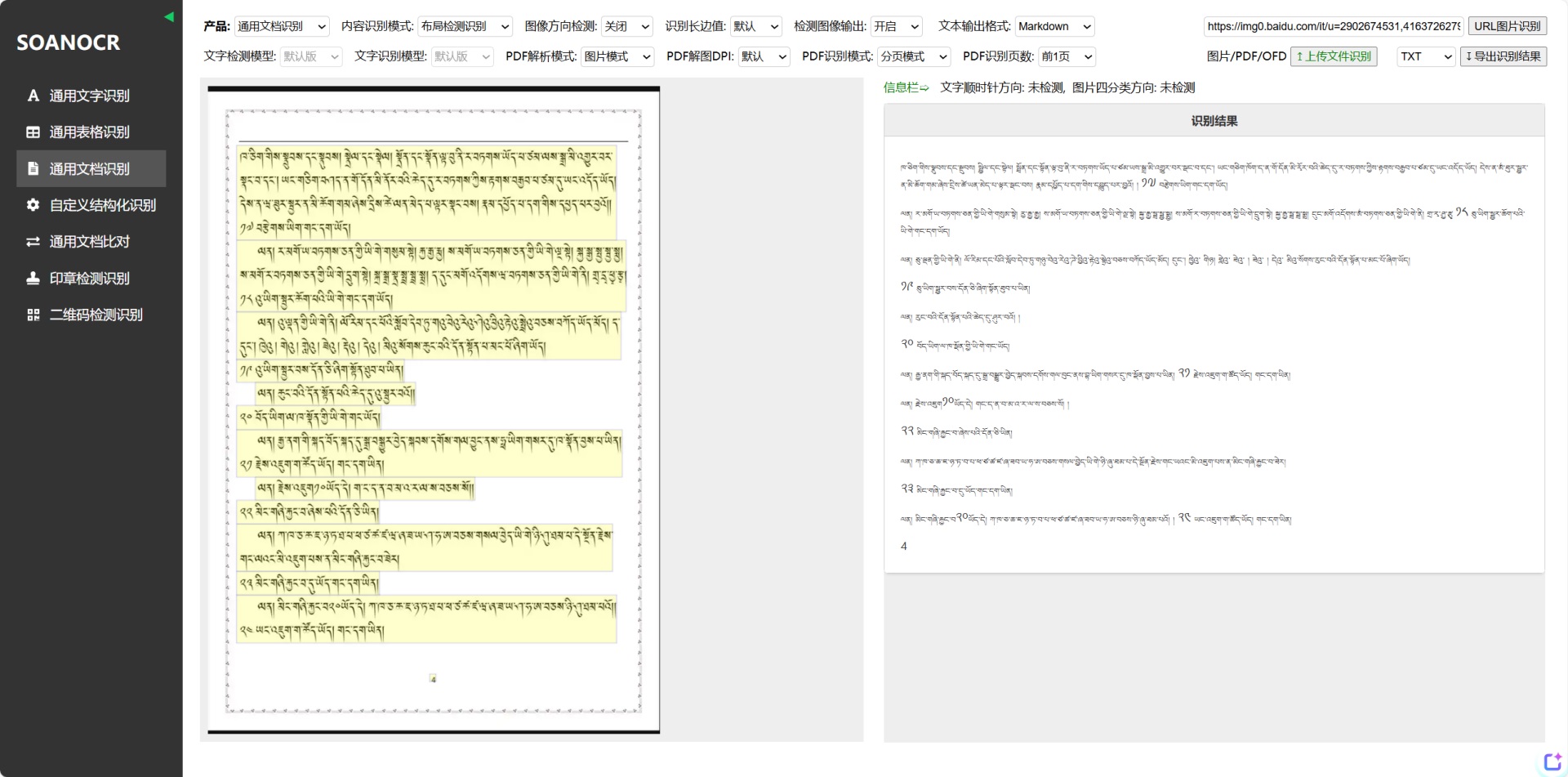Click the 印章检测识别 stamp icon
This screenshot has height=777, width=1568.
[33, 279]
